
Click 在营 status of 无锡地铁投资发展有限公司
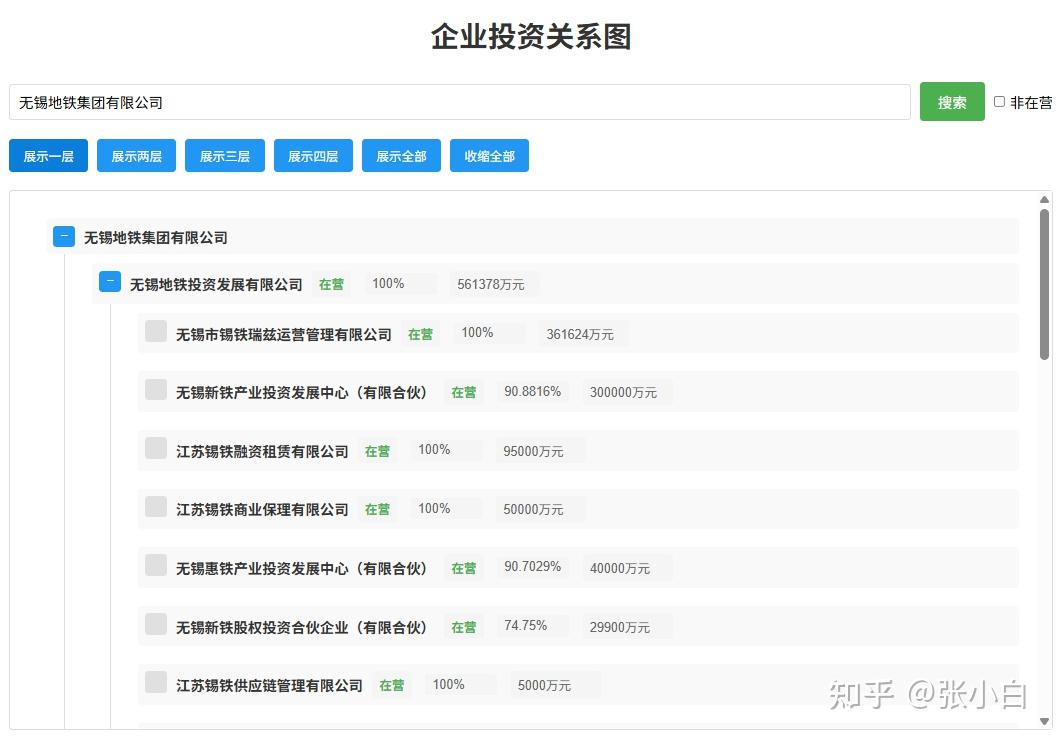coord(331,285)
